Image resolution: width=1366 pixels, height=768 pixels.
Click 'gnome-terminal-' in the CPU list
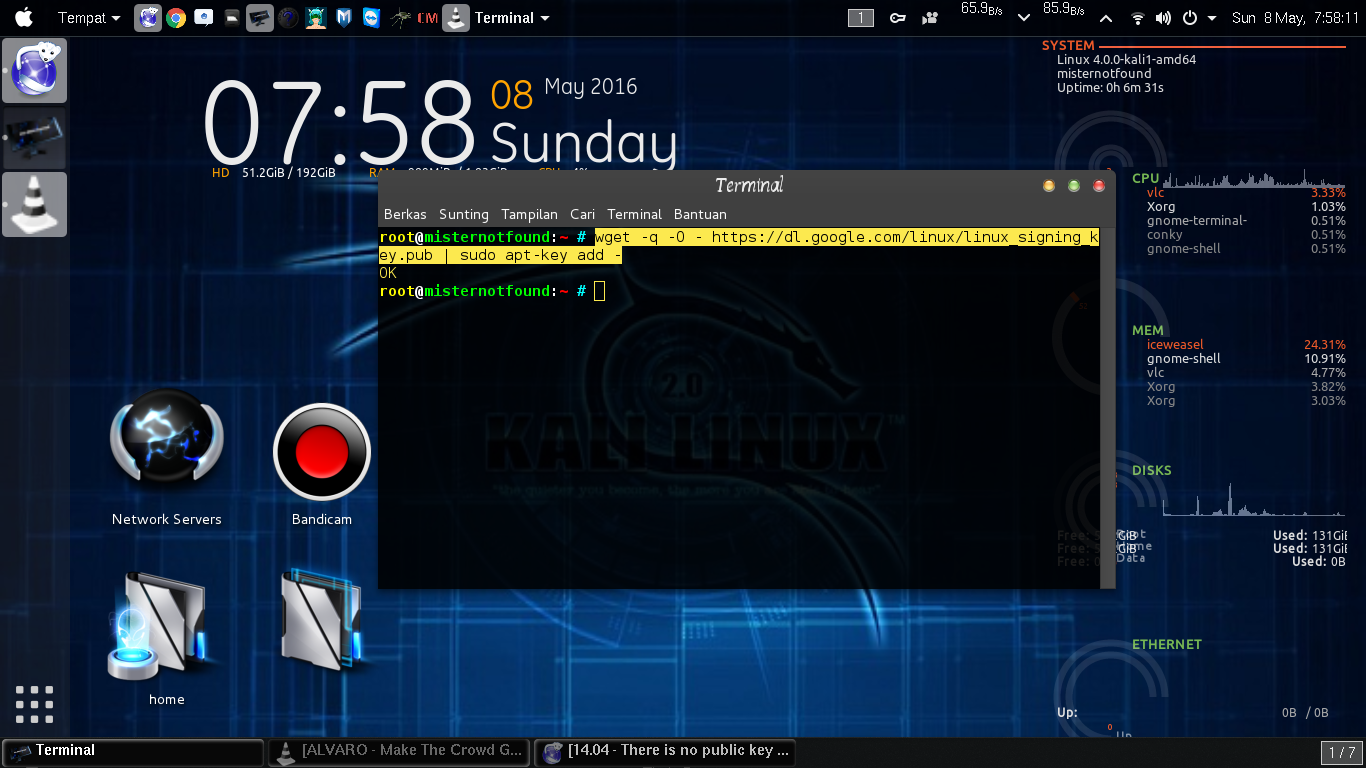[x=1197, y=221]
